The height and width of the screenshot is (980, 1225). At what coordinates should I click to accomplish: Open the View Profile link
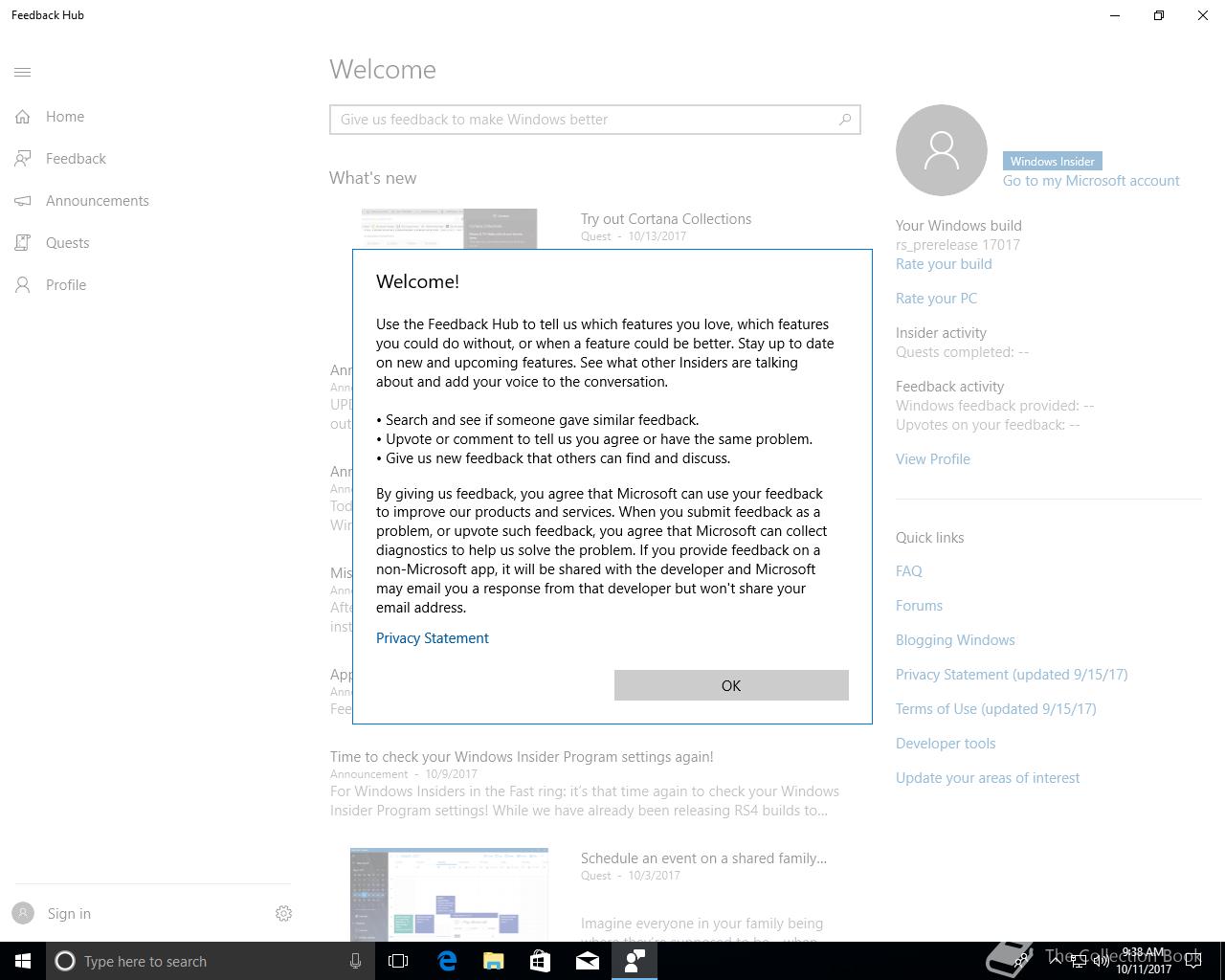(933, 459)
